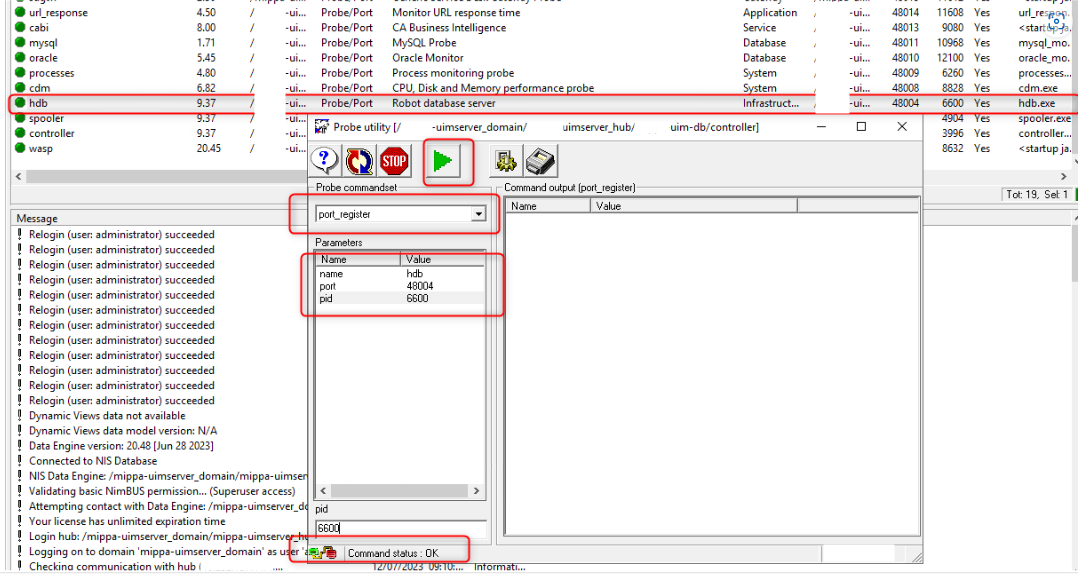Click 'Connected to NIS Database' message
This screenshot has height=578, width=1078.
click(93, 461)
